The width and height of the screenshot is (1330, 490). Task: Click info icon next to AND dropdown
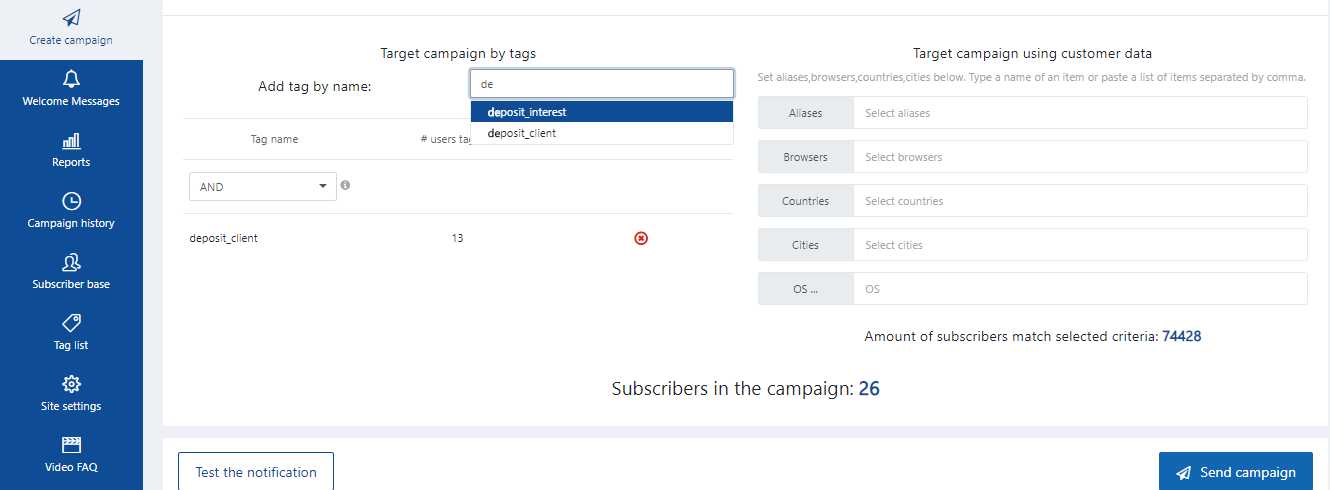coord(345,185)
